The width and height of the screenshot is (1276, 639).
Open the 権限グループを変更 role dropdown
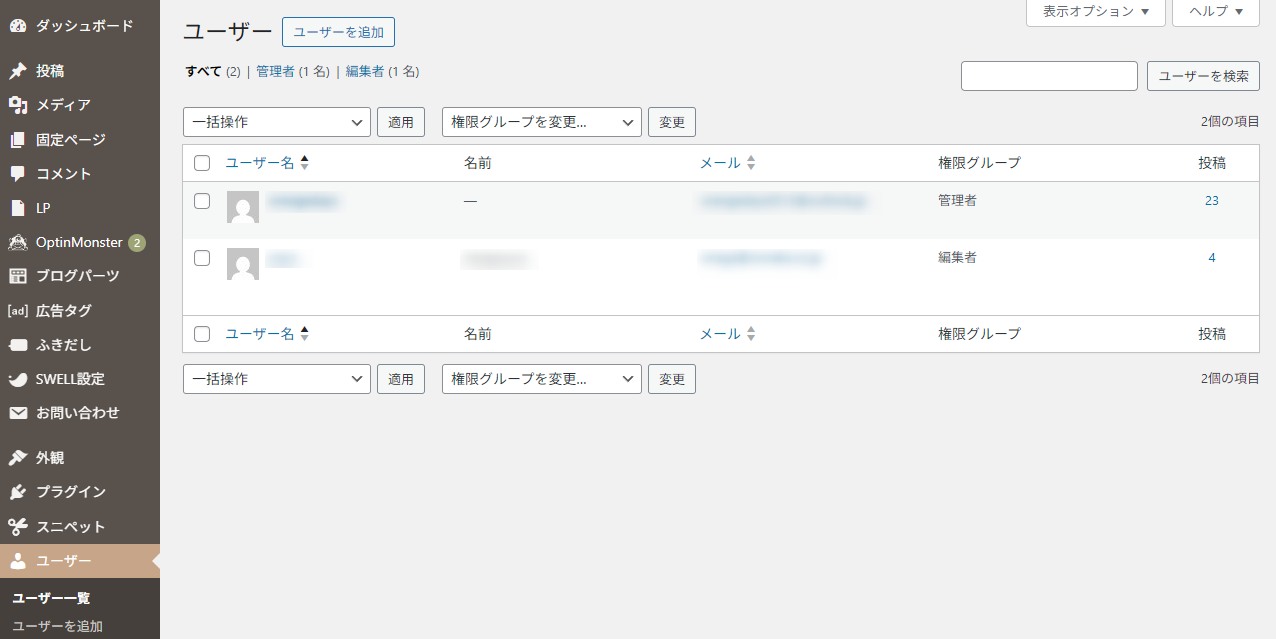541,121
